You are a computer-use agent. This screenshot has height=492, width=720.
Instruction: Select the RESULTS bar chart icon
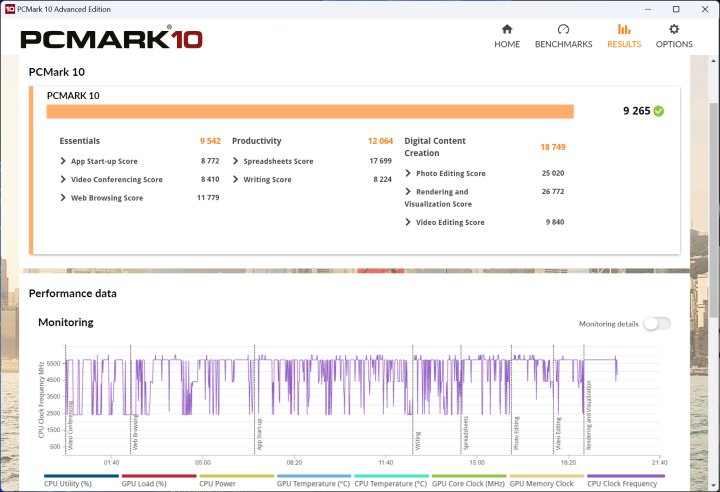624,29
